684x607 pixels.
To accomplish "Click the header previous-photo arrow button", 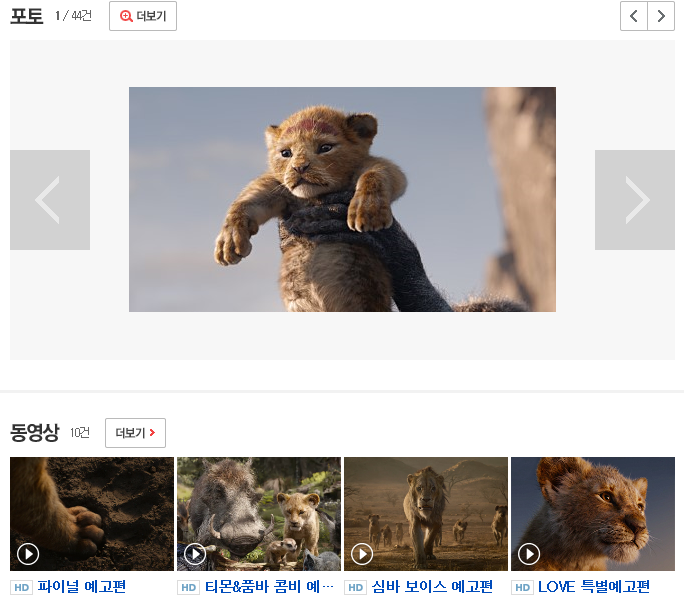I will 634,16.
